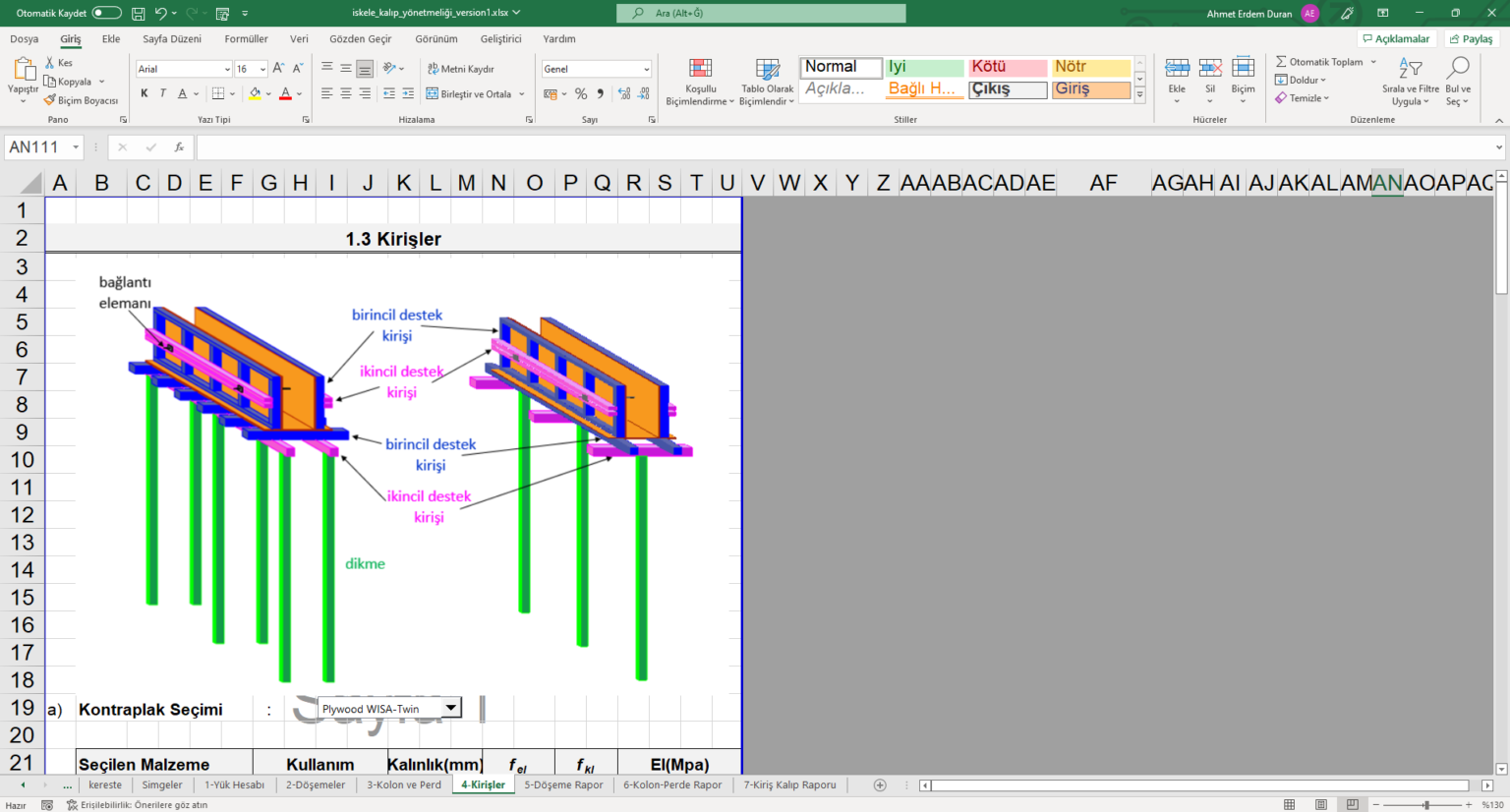Expand the Name Box dropdown arrow
This screenshot has height=812, width=1510.
pyautogui.click(x=76, y=147)
